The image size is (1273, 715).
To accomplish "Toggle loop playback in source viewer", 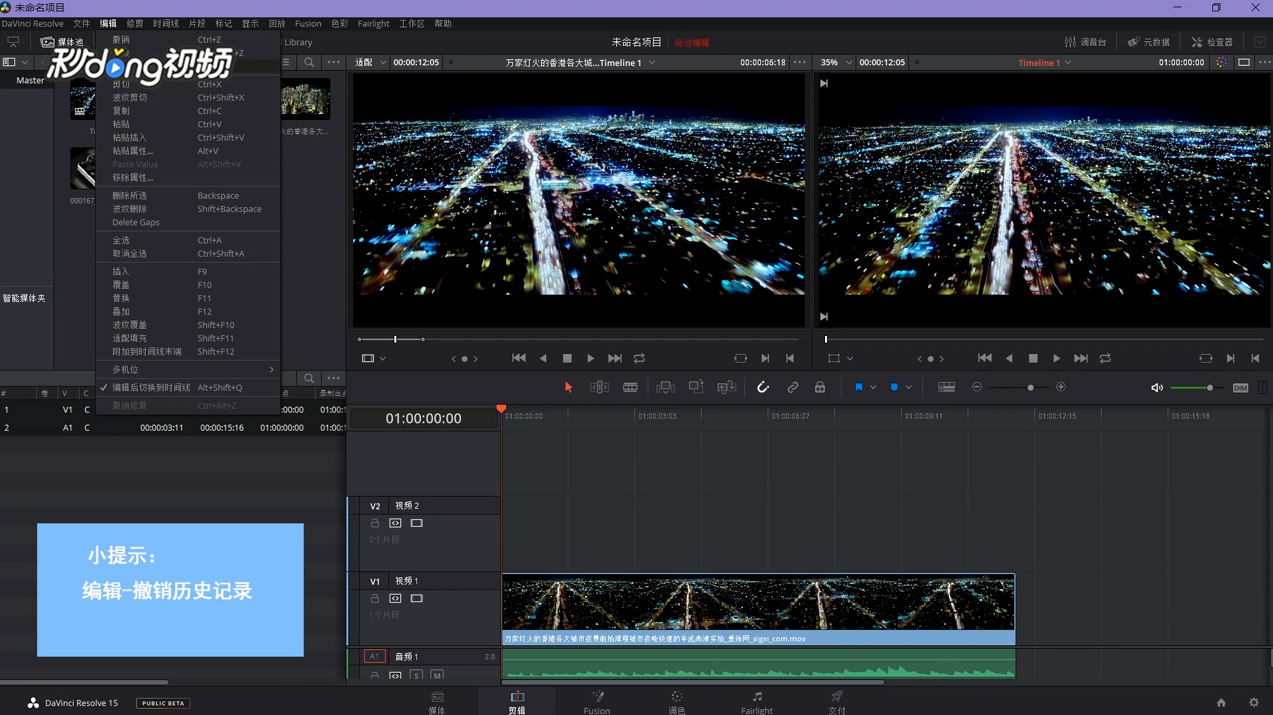I will pyautogui.click(x=639, y=358).
